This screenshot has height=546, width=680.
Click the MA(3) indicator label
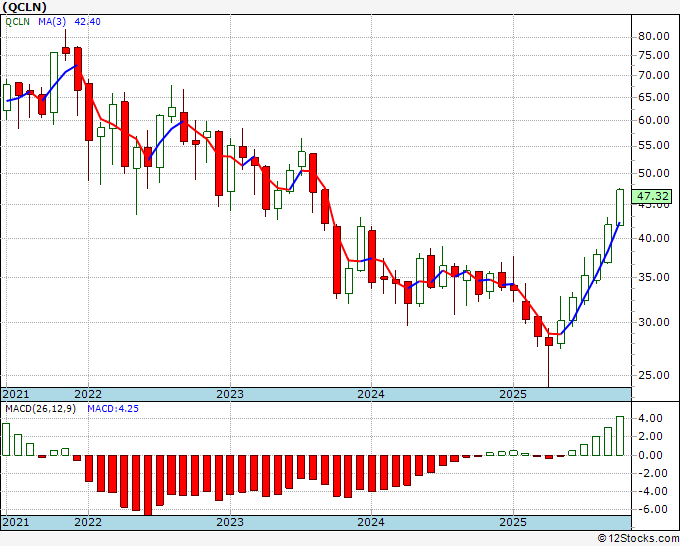pyautogui.click(x=52, y=22)
